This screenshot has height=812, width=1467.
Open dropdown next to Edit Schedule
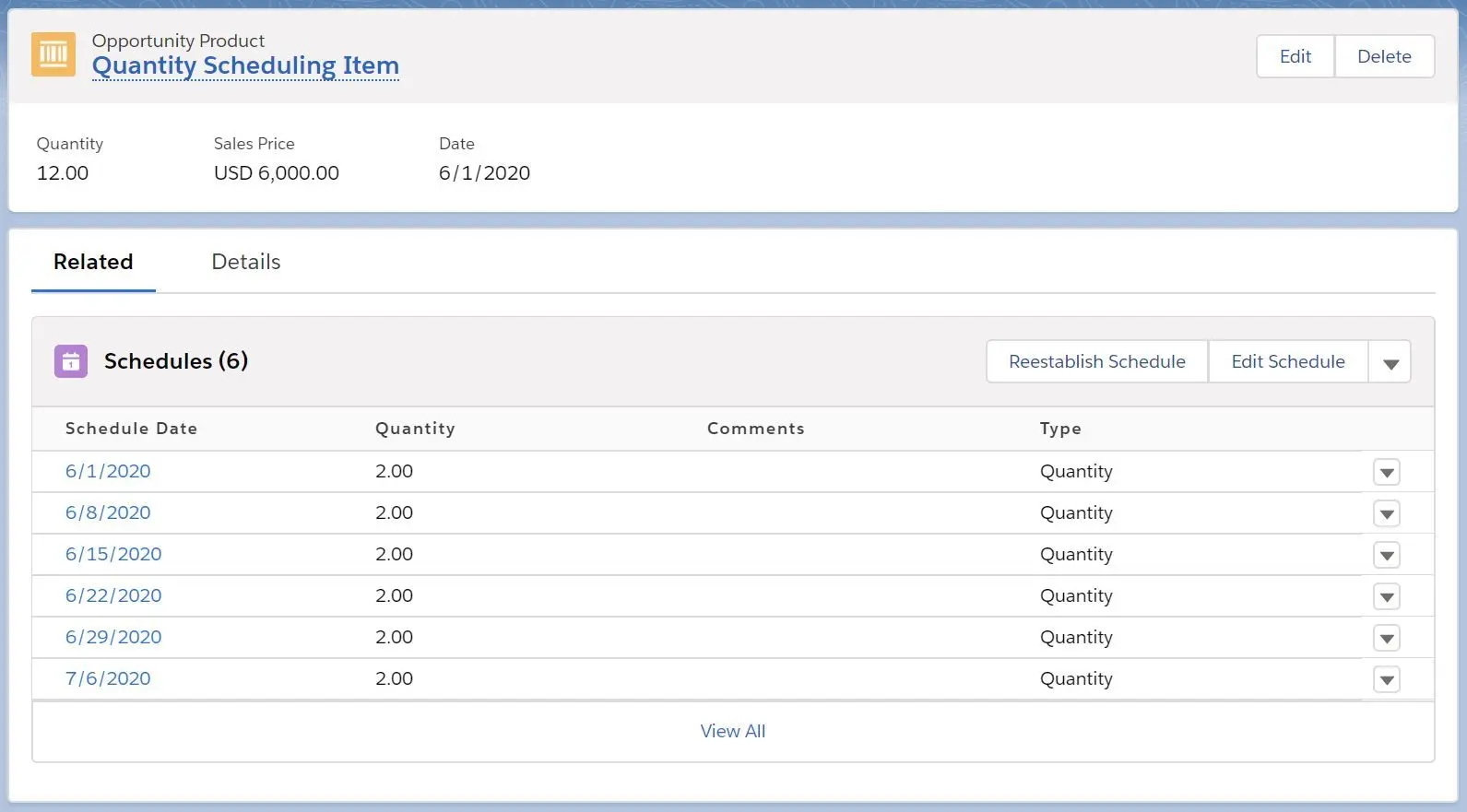pyautogui.click(x=1390, y=361)
